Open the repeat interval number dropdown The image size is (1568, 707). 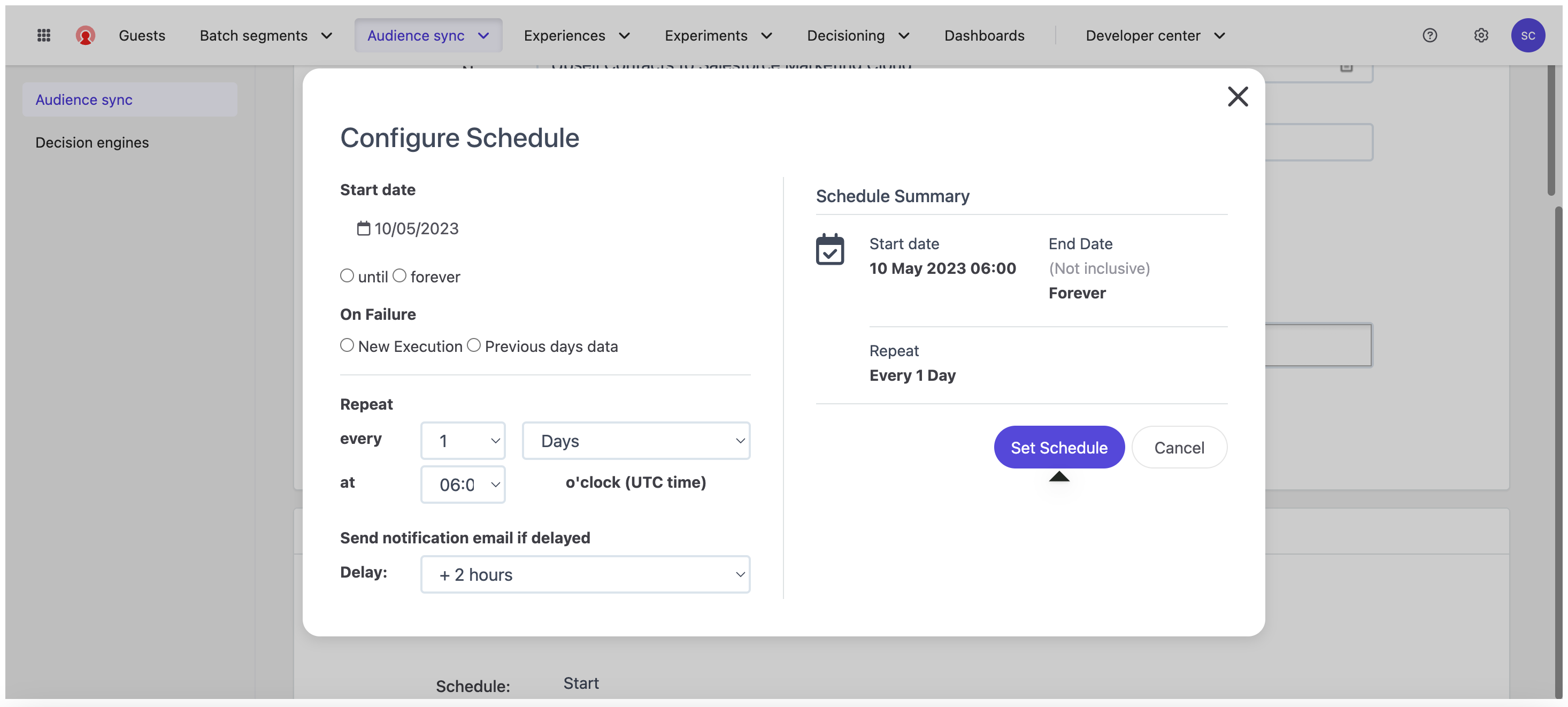(463, 440)
